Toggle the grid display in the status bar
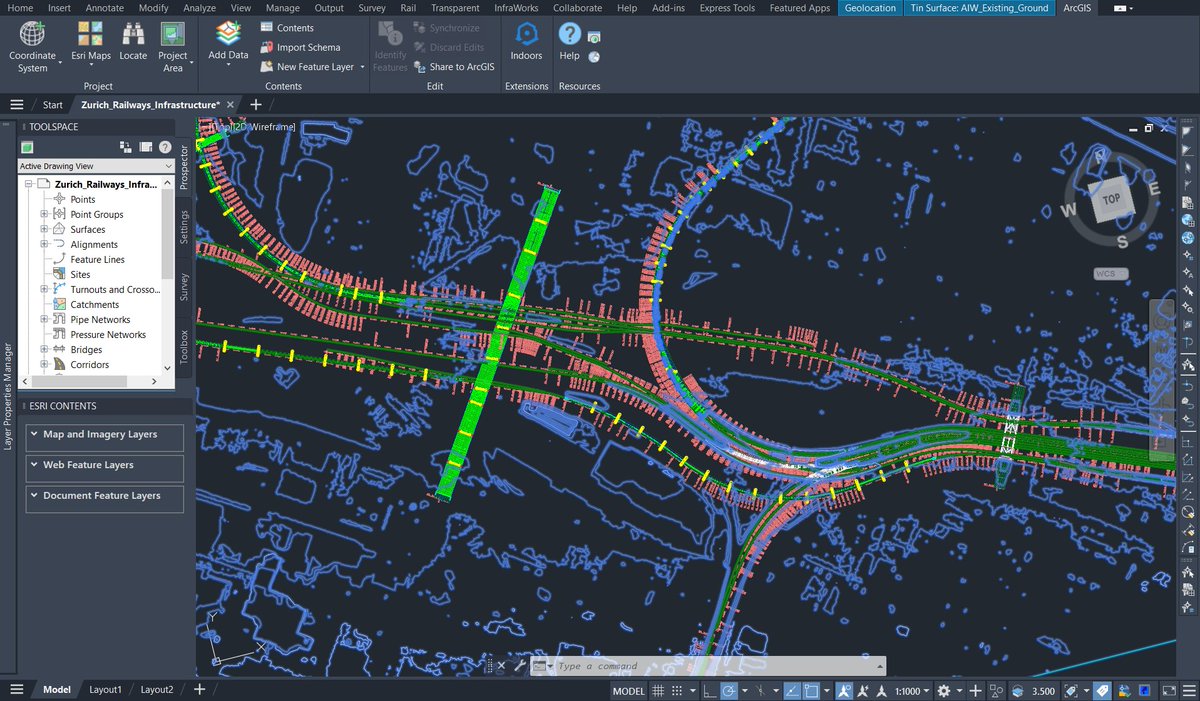This screenshot has width=1200, height=701. point(658,690)
